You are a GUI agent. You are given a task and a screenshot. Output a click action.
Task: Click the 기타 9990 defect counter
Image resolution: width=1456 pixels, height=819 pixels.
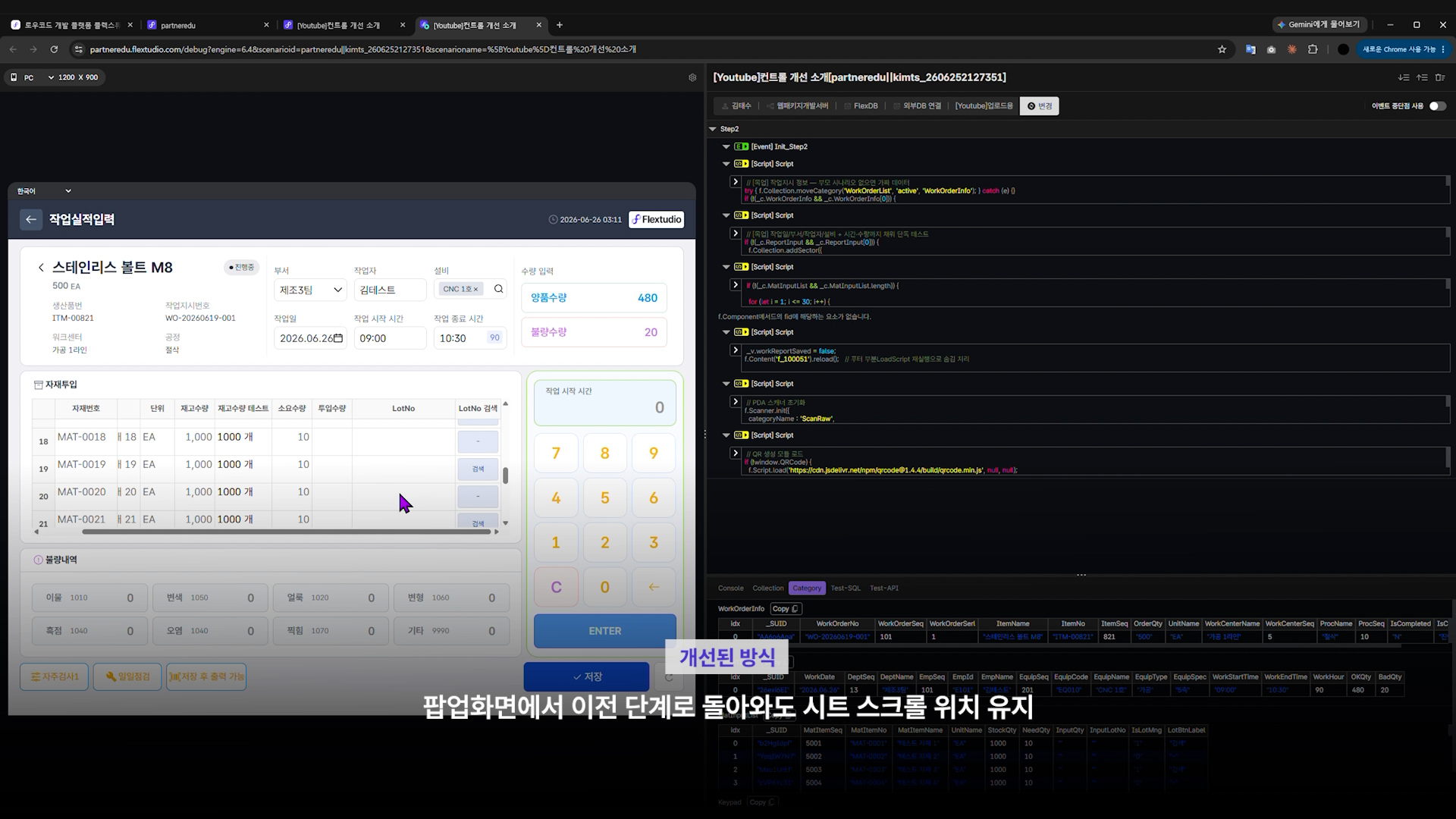pyautogui.click(x=451, y=631)
